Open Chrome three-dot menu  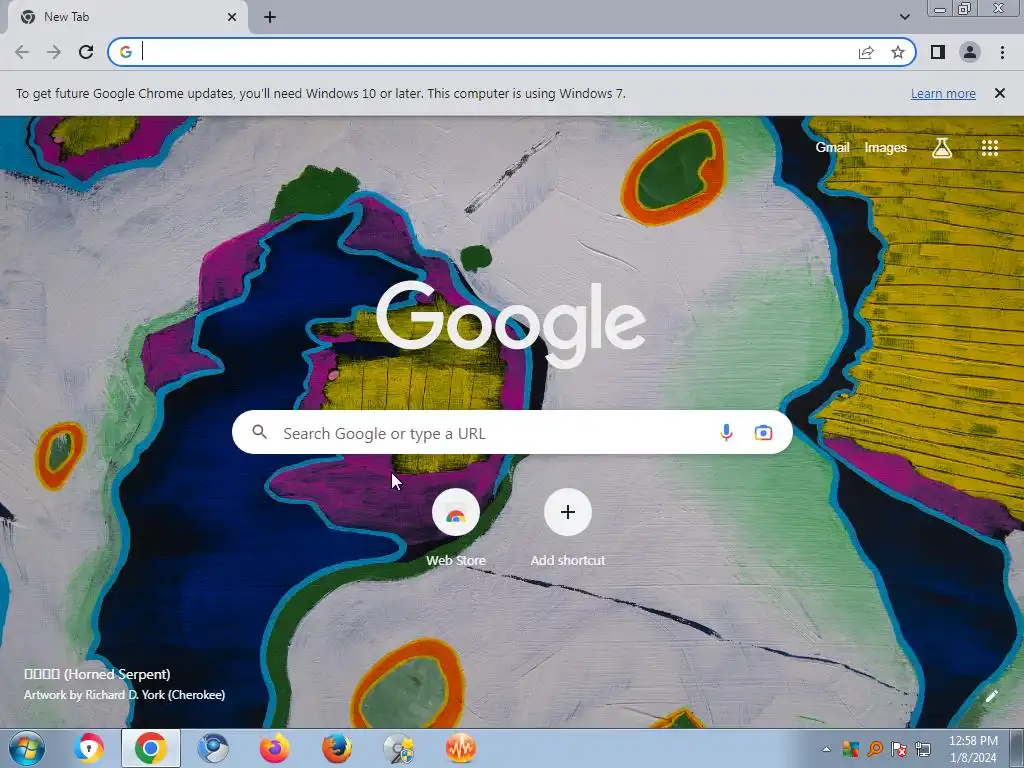(1002, 52)
